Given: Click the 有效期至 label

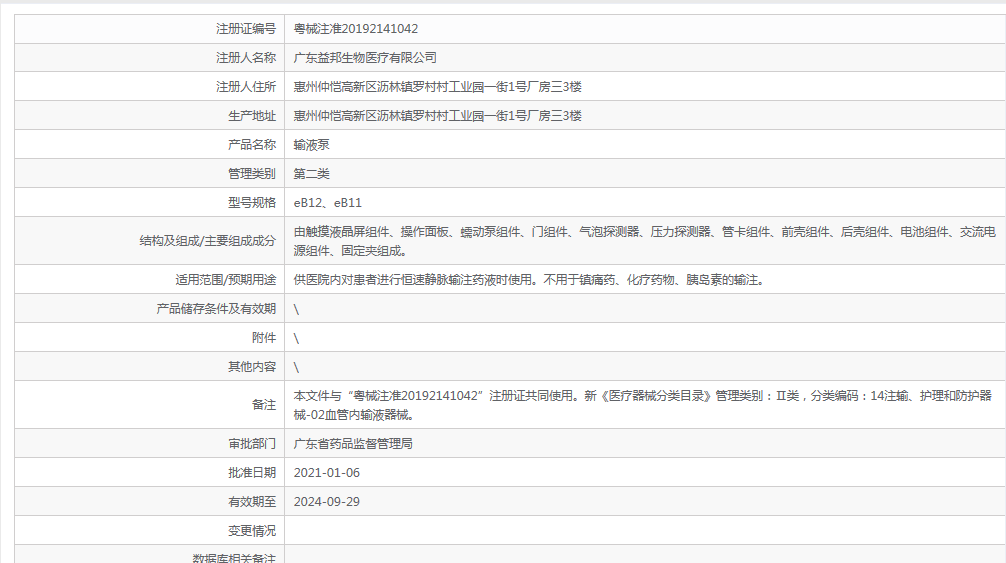Looking at the screenshot, I should 252,501.
